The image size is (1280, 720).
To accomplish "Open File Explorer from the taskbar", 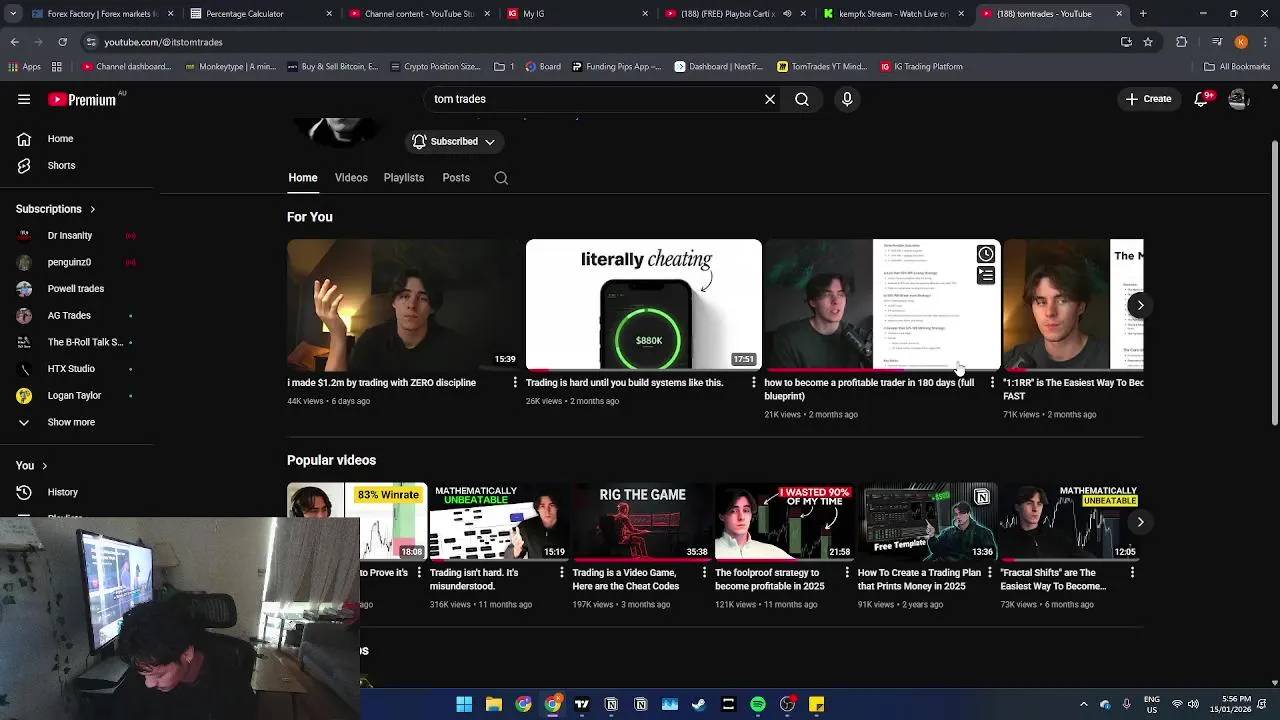I will click(494, 704).
